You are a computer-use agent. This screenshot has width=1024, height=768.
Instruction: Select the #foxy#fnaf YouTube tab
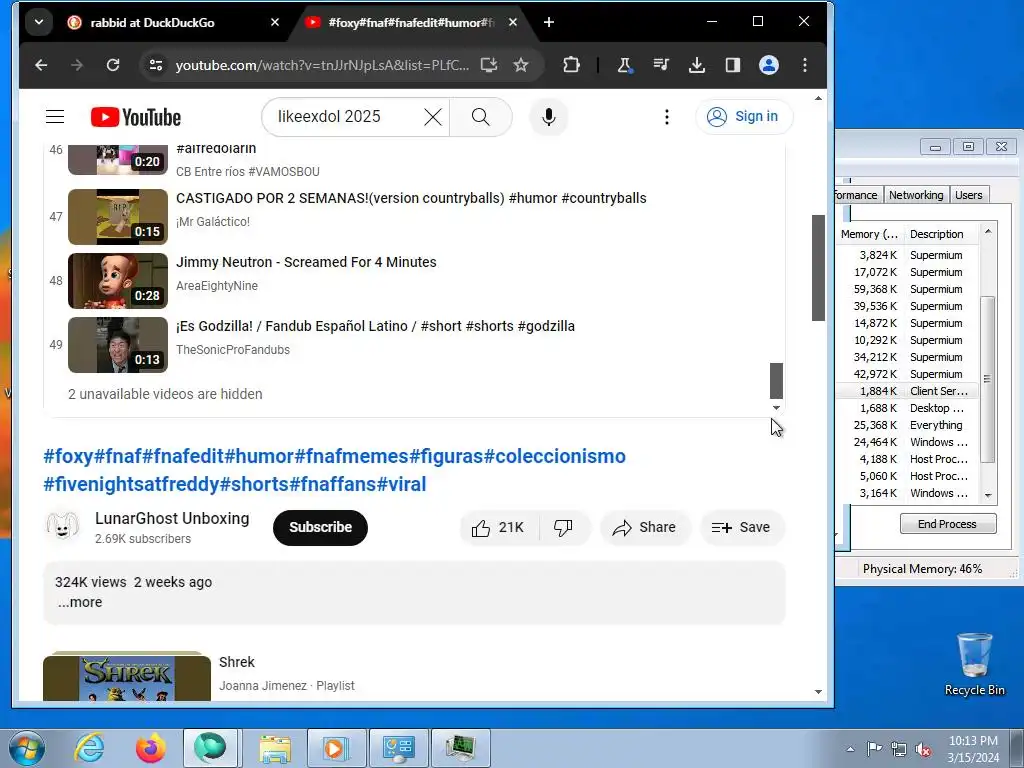click(x=411, y=22)
